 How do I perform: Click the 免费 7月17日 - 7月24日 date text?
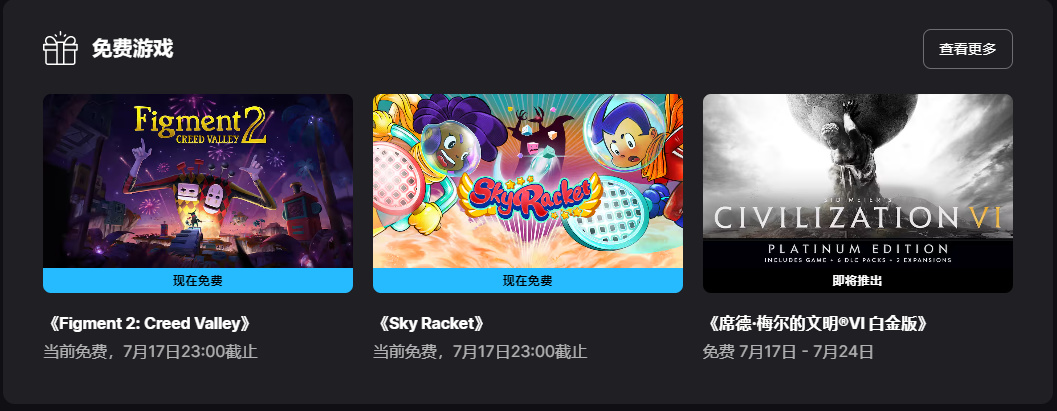[x=788, y=352]
